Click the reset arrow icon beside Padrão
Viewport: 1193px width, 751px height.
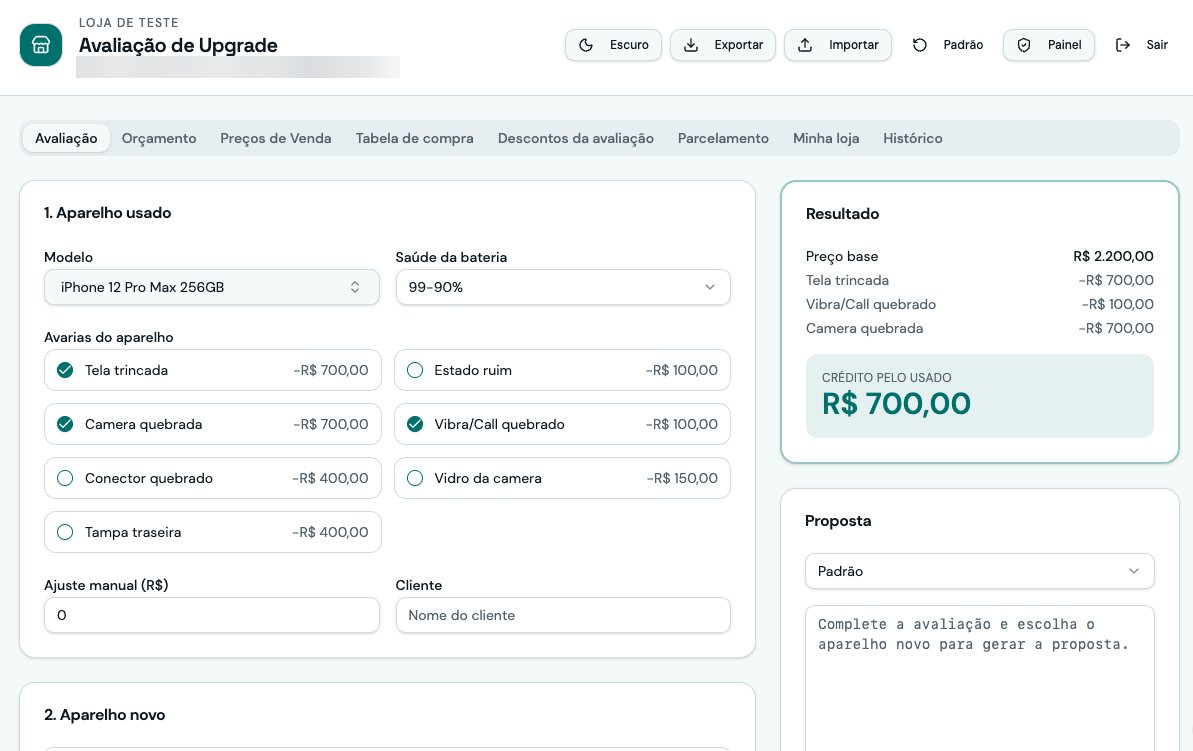tap(920, 45)
